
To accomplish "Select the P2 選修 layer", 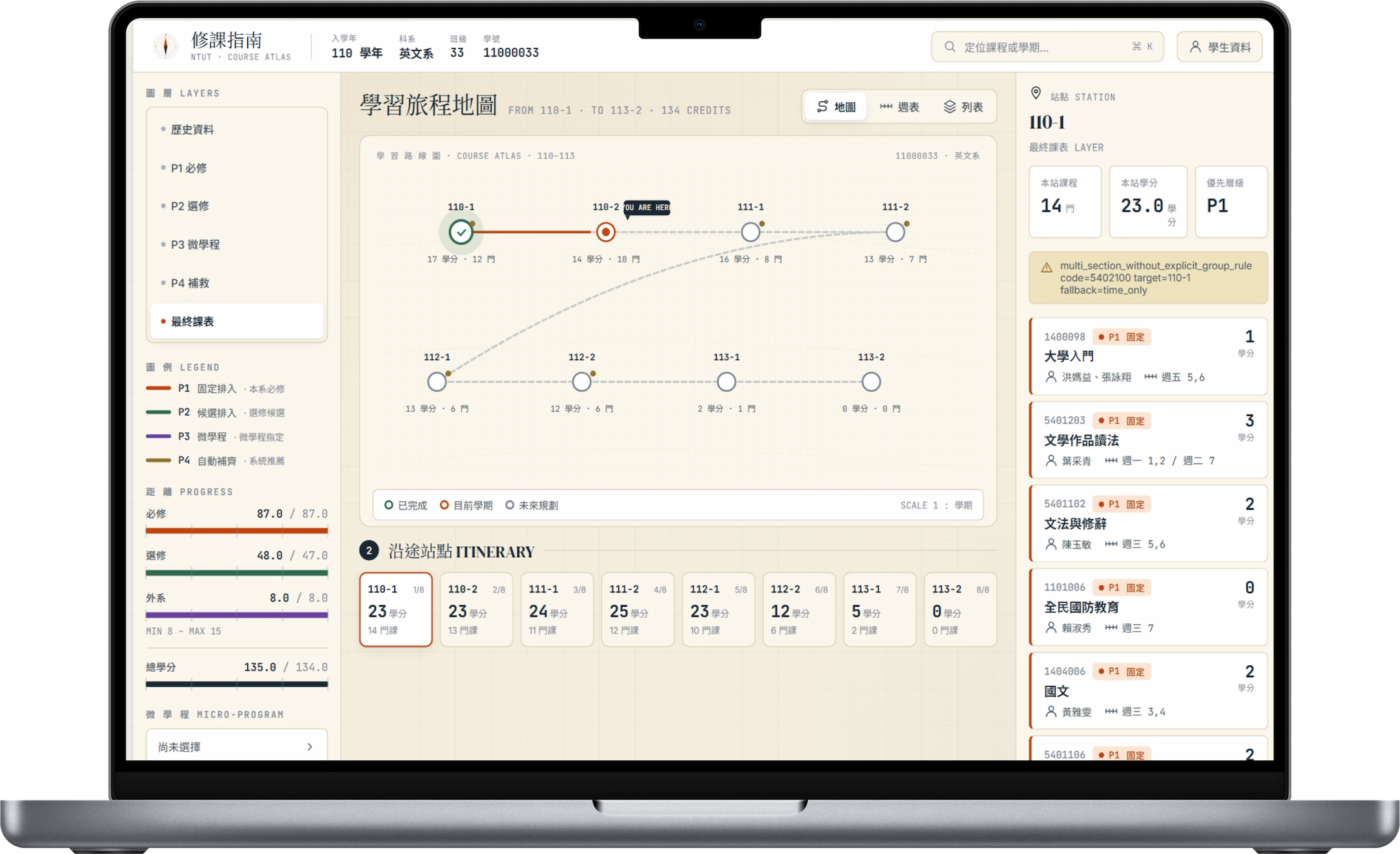I will coord(237,206).
